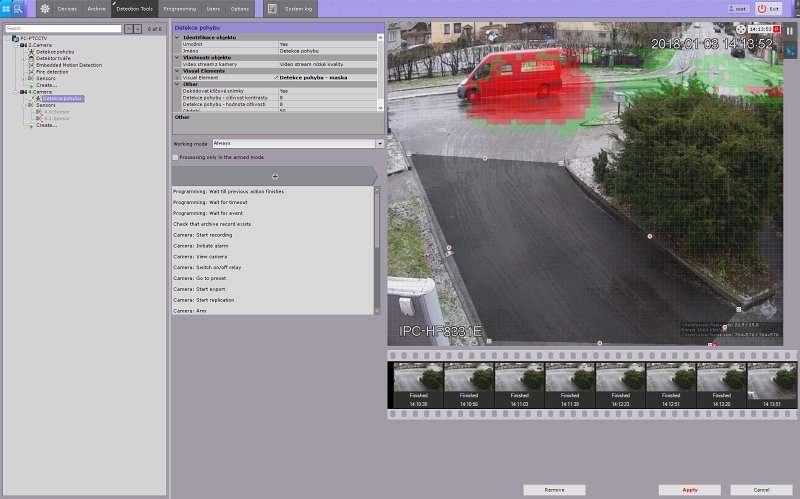Collapse the 2.Camera tree node
This screenshot has width=800, height=499.
point(16,45)
